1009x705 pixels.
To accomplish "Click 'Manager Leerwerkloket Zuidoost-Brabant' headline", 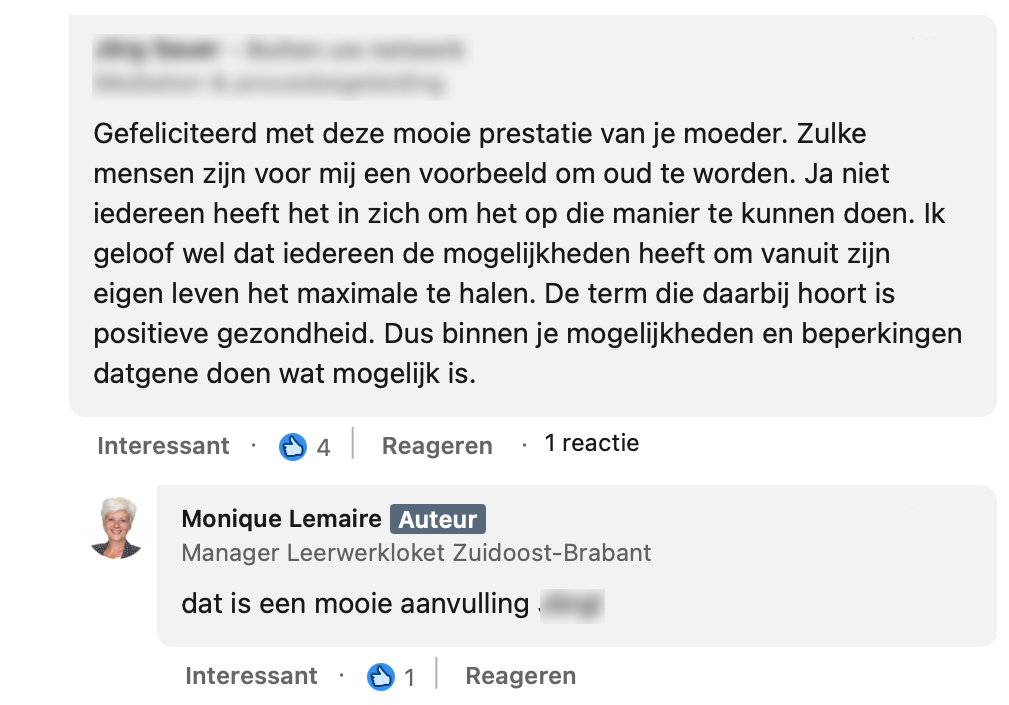I will (x=416, y=552).
